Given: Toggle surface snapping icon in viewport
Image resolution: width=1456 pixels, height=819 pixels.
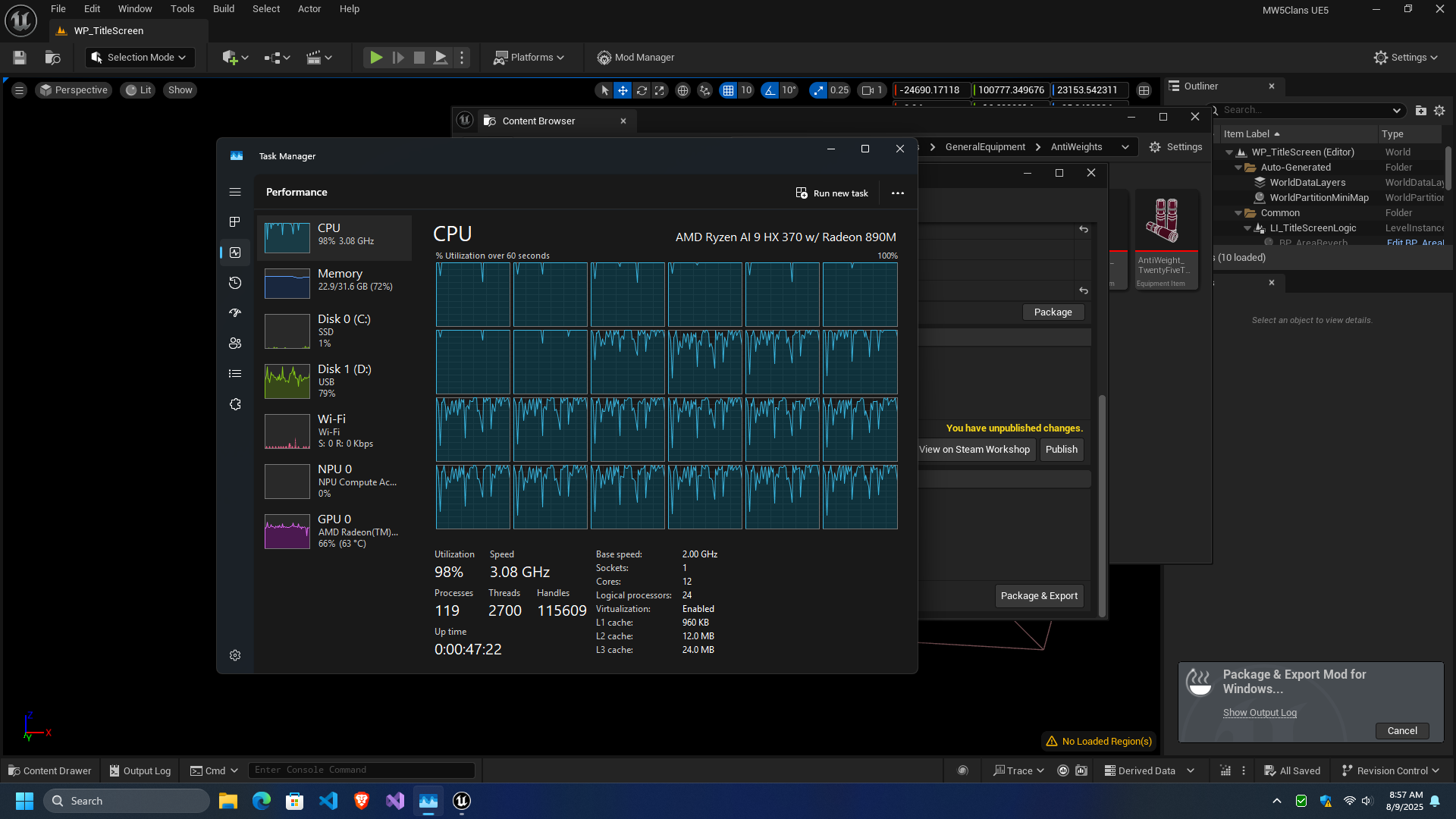Looking at the screenshot, I should 705,90.
